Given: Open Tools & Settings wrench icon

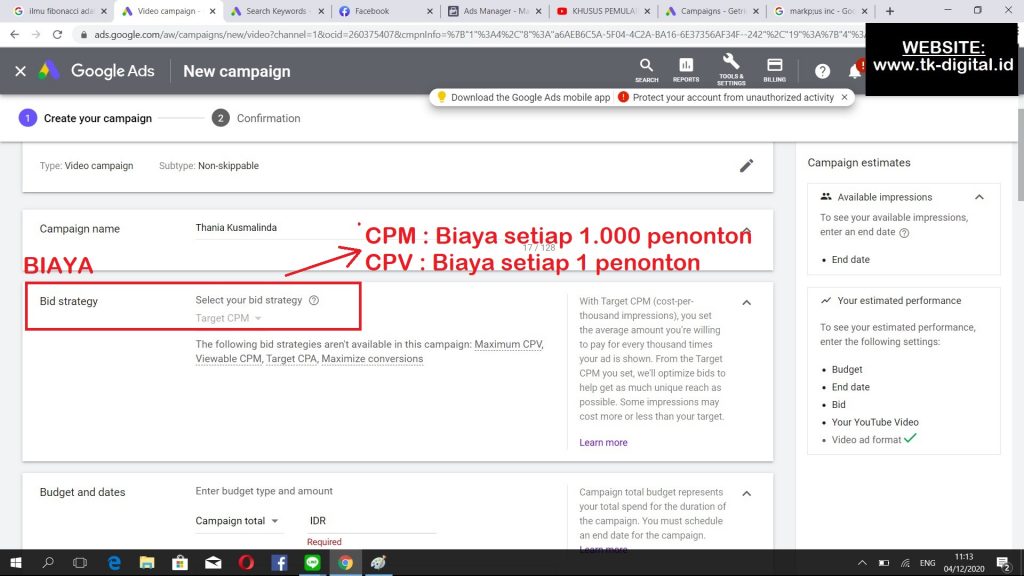Looking at the screenshot, I should (730, 69).
